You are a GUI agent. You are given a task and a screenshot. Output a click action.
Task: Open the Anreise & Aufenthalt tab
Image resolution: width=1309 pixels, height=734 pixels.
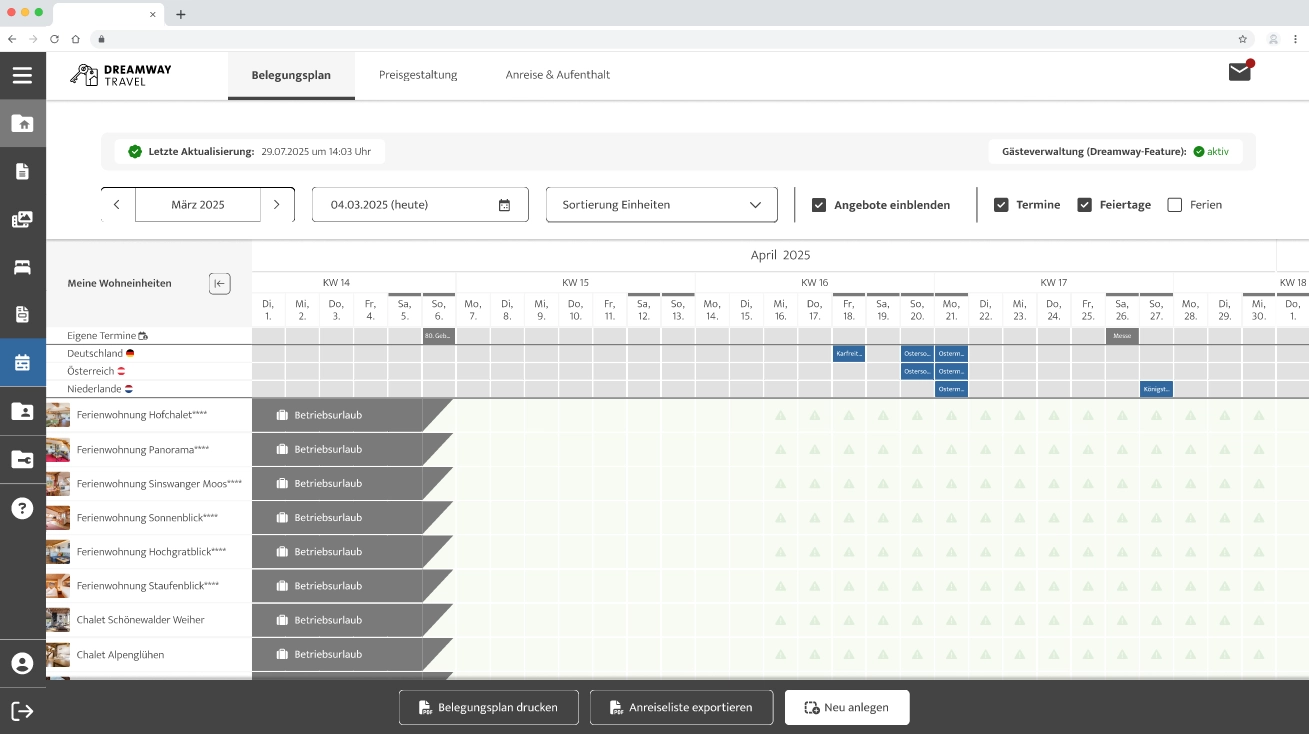coord(557,75)
